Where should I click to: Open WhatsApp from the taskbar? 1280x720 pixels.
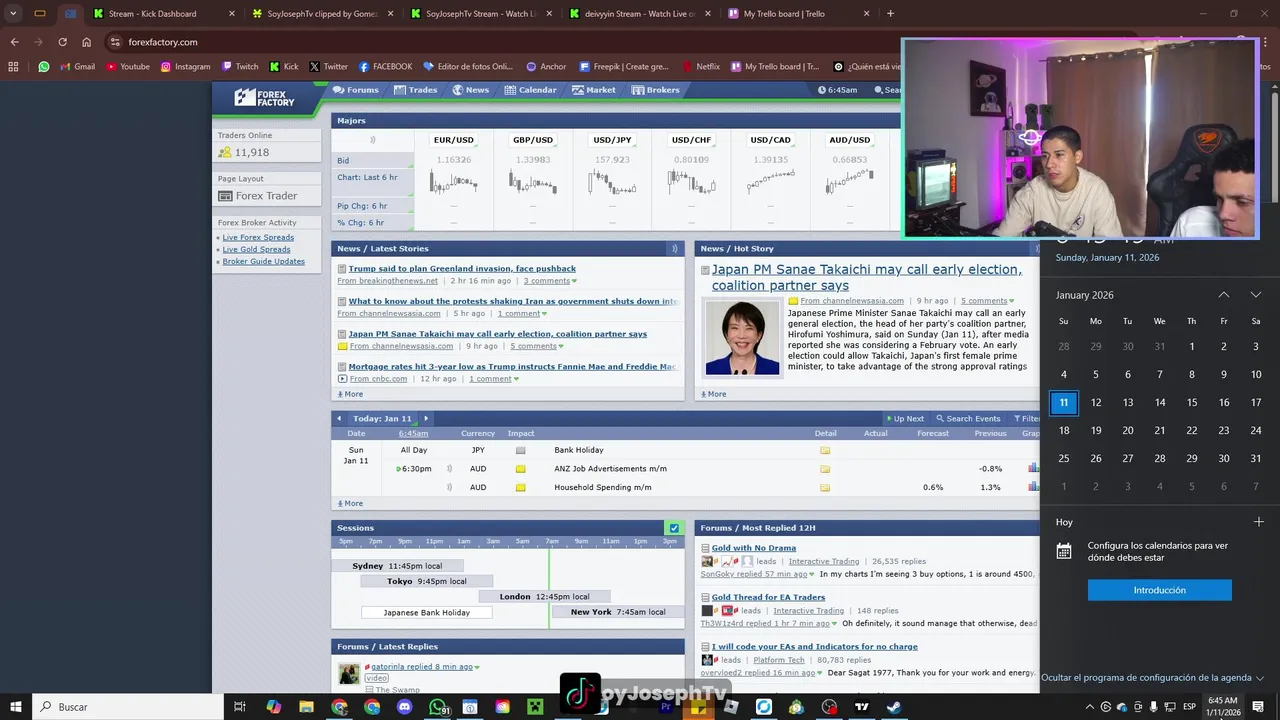click(437, 707)
